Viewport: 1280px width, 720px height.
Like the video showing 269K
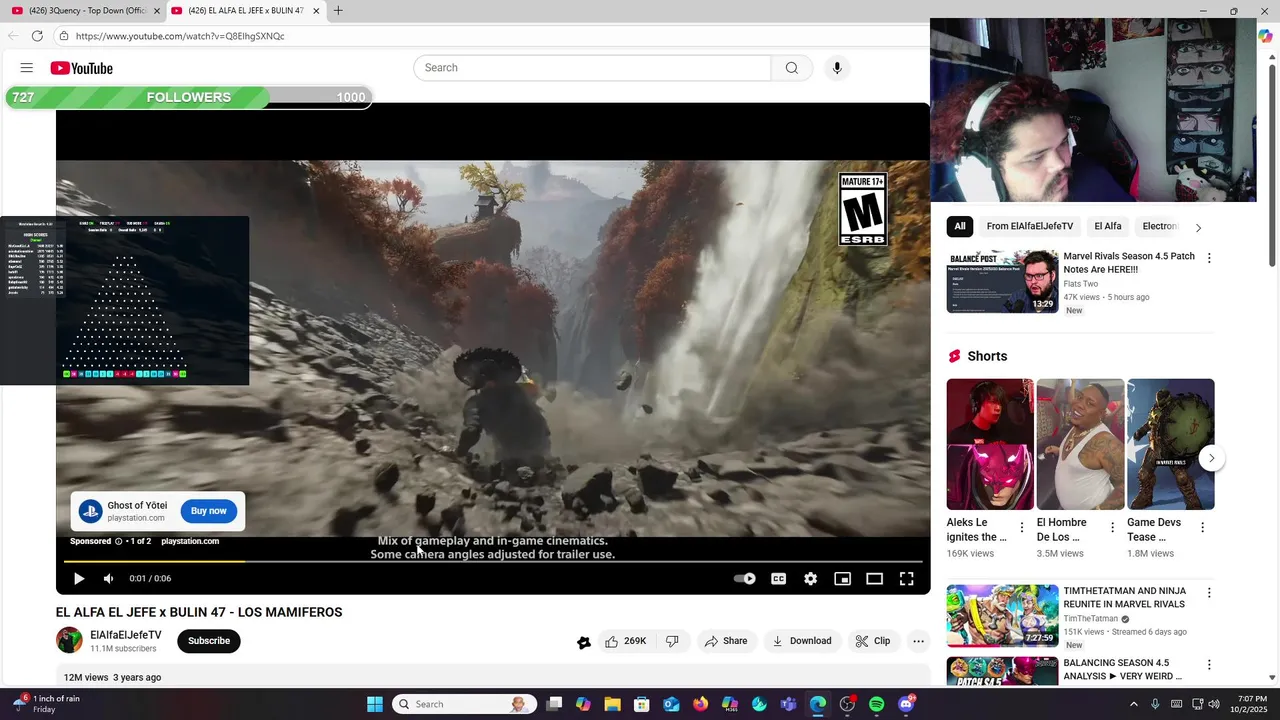point(626,641)
